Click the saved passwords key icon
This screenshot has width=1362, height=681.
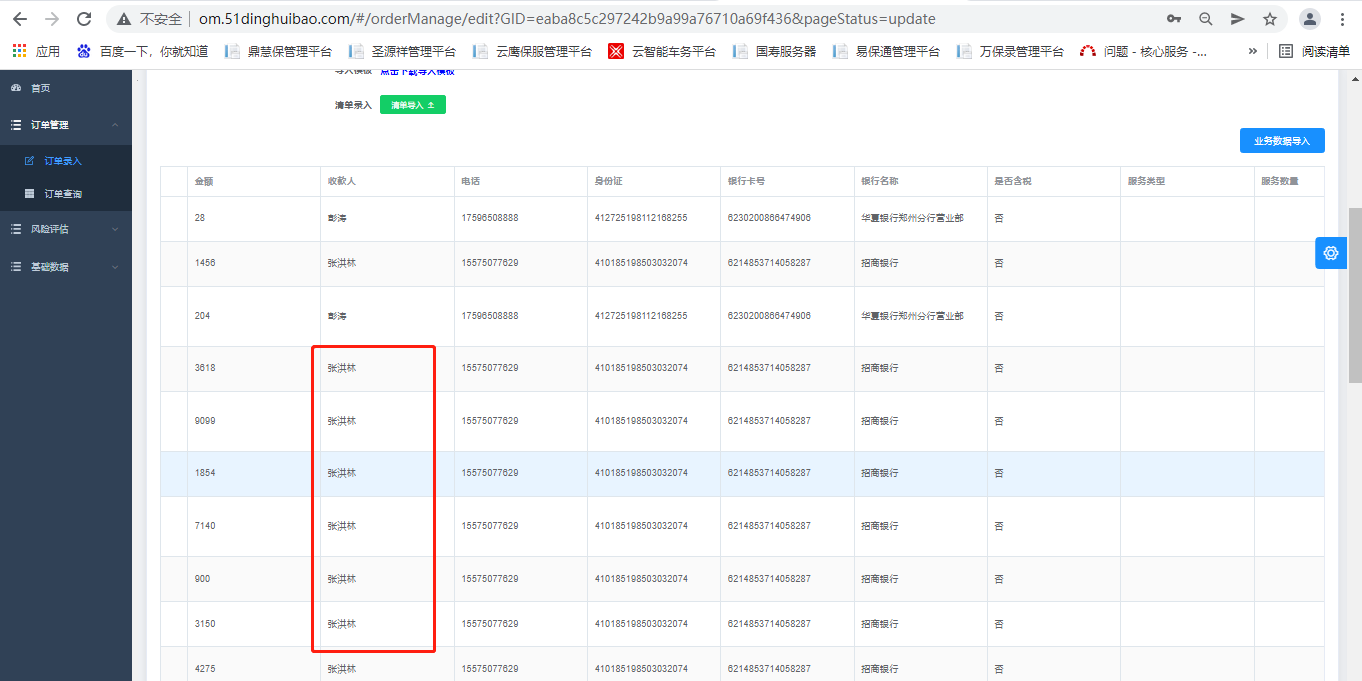pos(1174,19)
